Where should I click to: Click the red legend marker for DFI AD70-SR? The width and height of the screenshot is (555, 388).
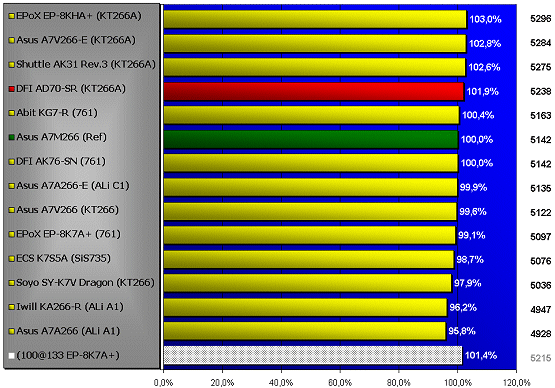[x=12, y=89]
